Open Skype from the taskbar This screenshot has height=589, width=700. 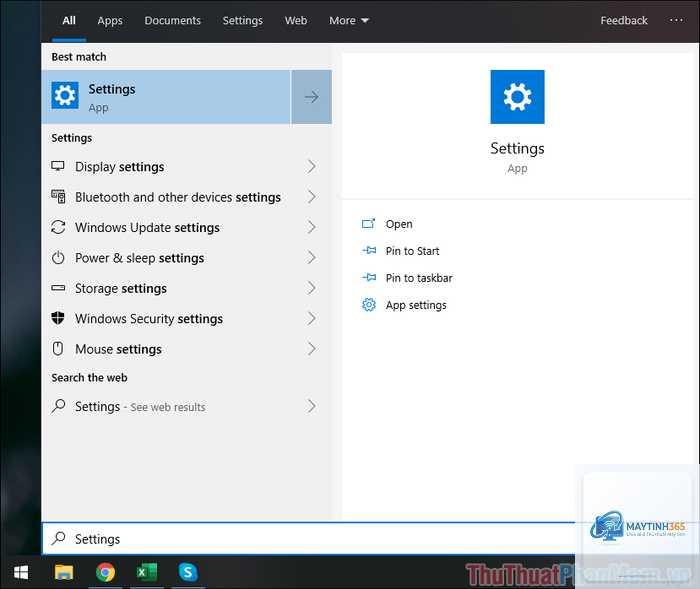click(x=188, y=572)
